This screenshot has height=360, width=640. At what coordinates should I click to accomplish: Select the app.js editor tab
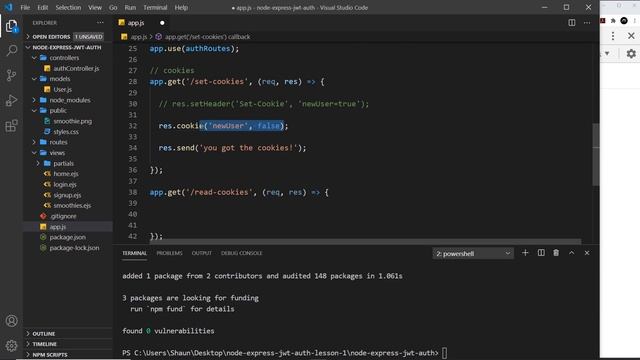click(x=141, y=23)
